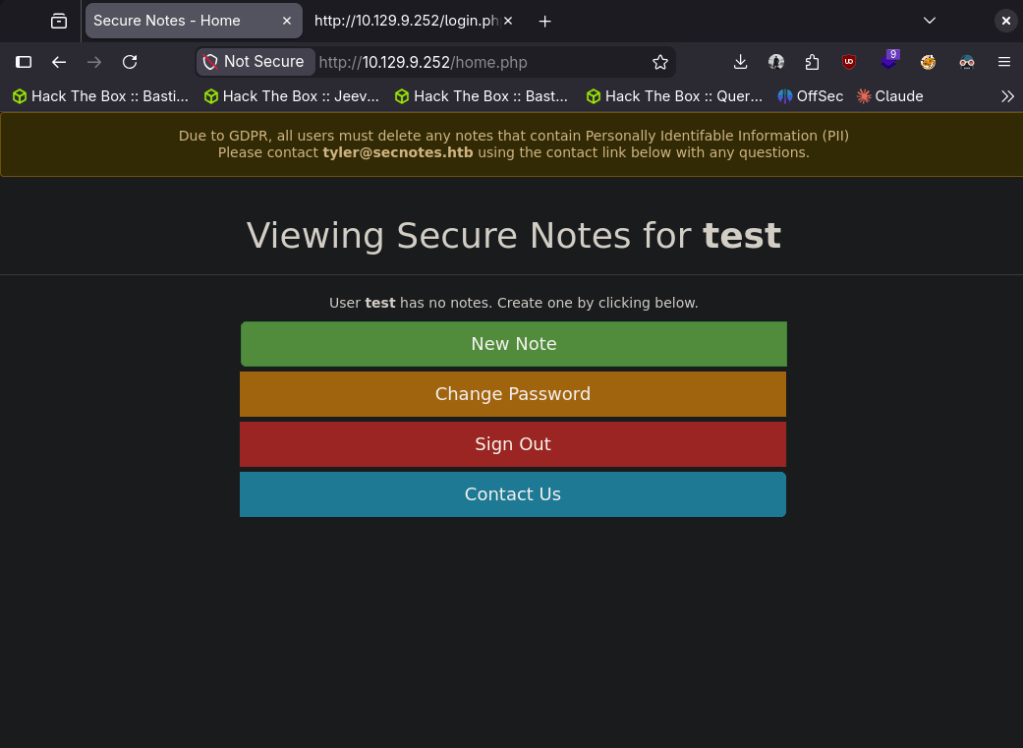Click the green New Note button
The height and width of the screenshot is (748, 1023).
[x=513, y=344]
